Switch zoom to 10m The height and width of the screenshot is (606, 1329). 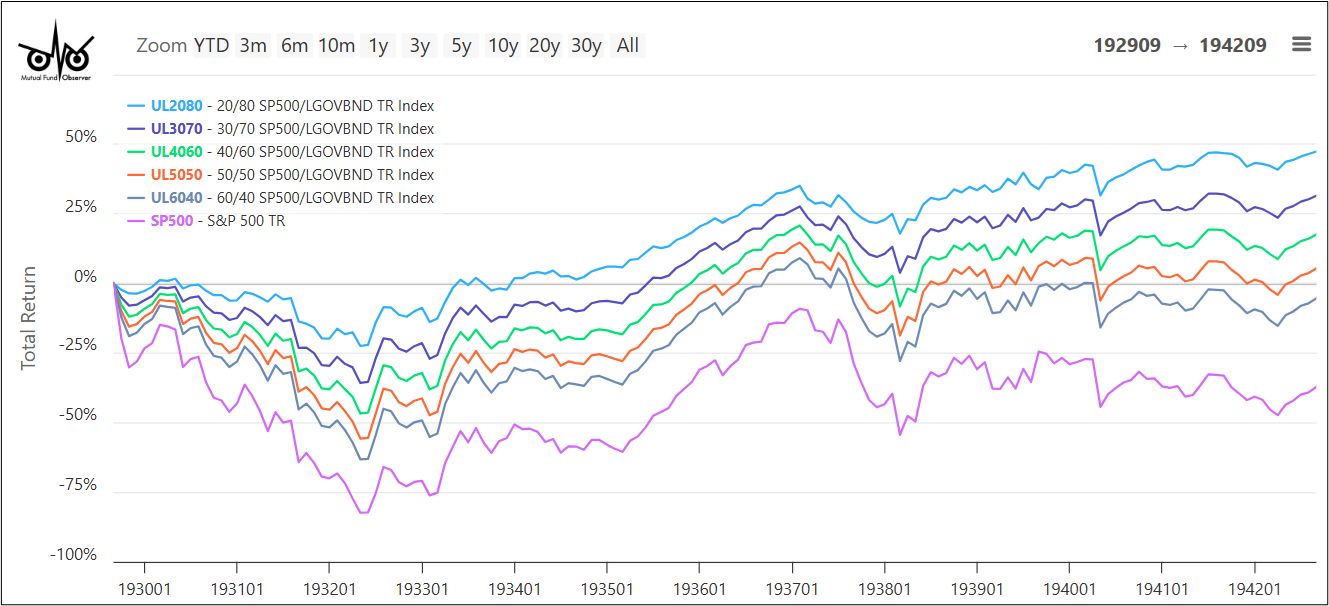click(336, 45)
